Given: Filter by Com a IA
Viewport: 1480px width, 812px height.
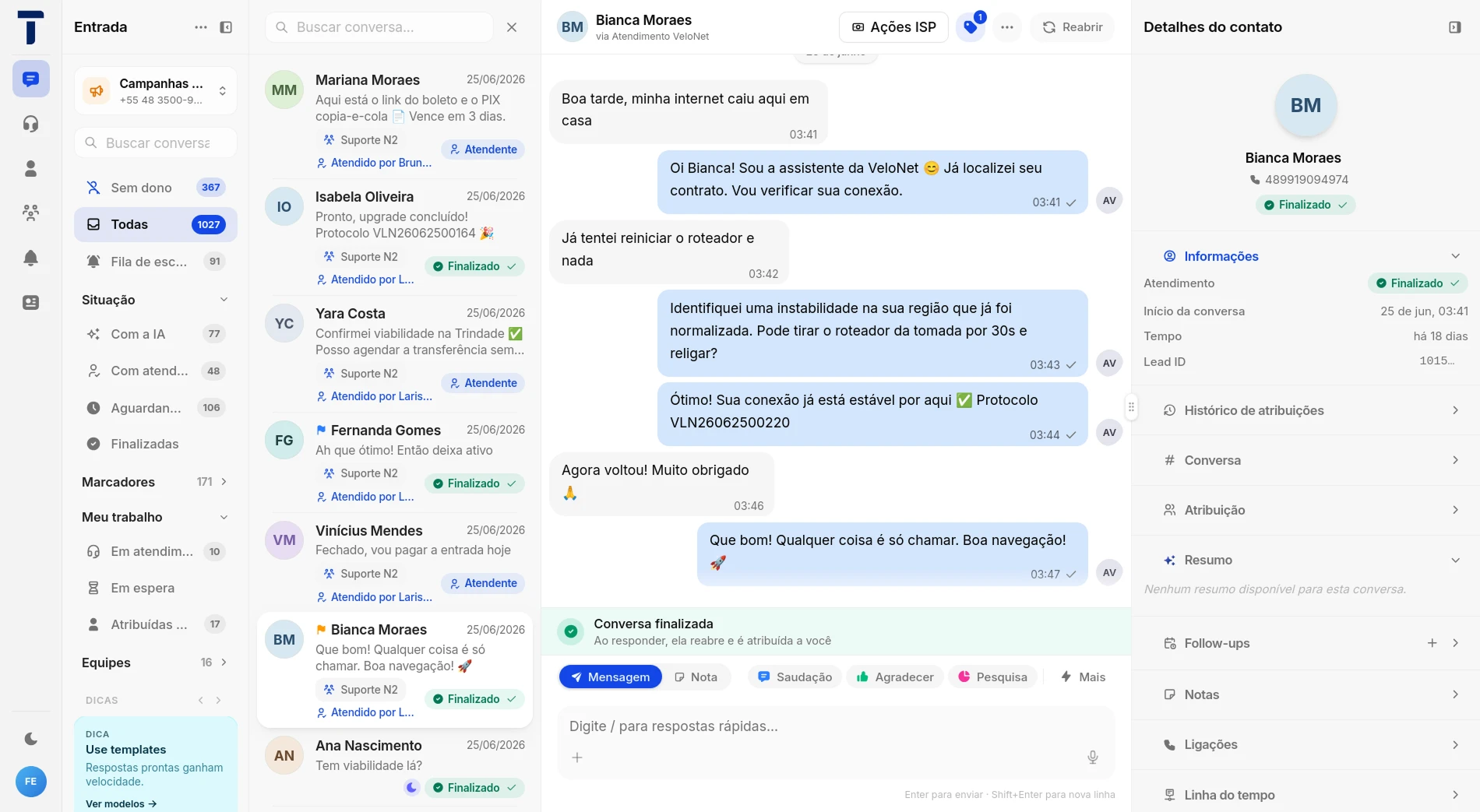Looking at the screenshot, I should tap(156, 334).
